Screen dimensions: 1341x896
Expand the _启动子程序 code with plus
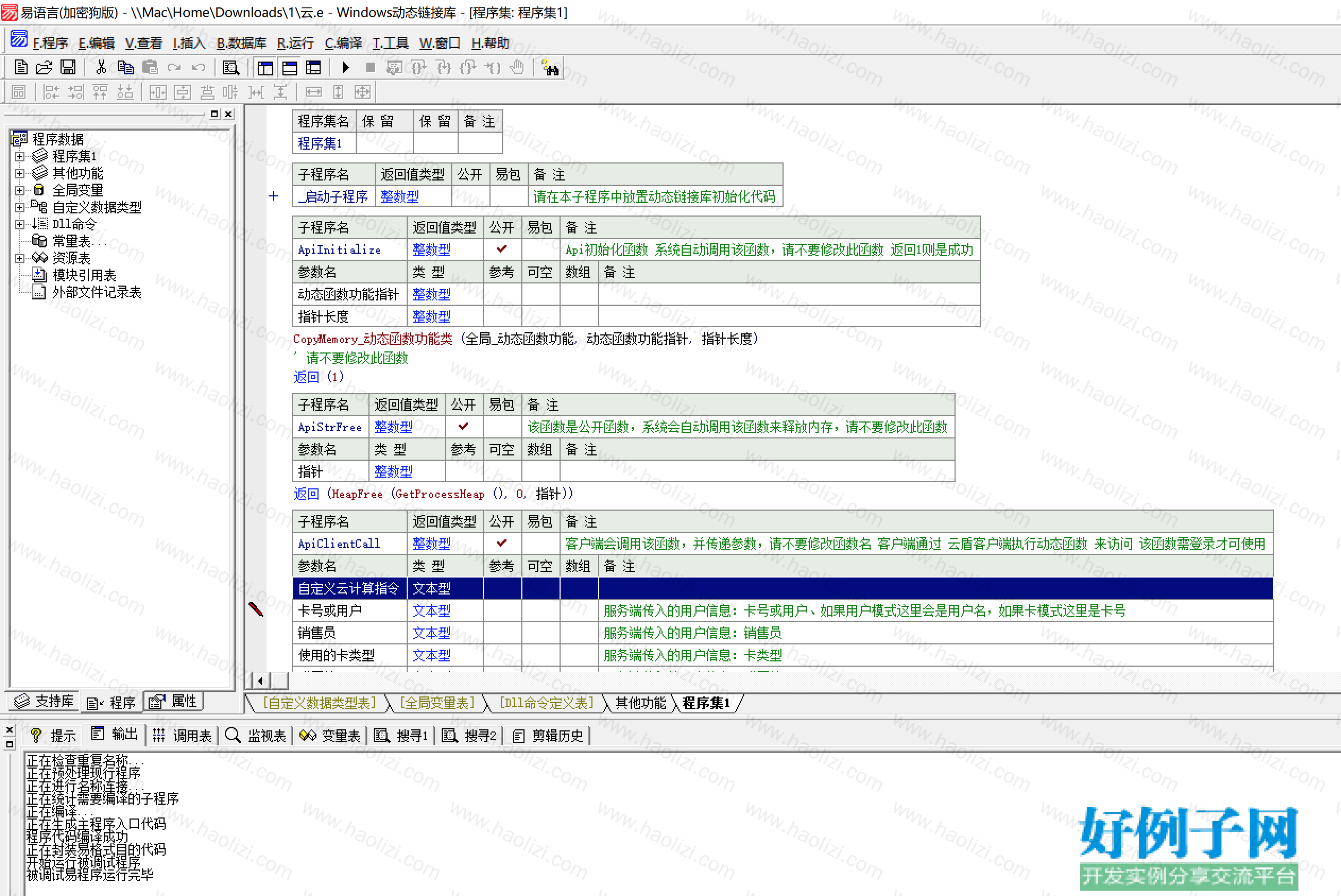click(273, 196)
